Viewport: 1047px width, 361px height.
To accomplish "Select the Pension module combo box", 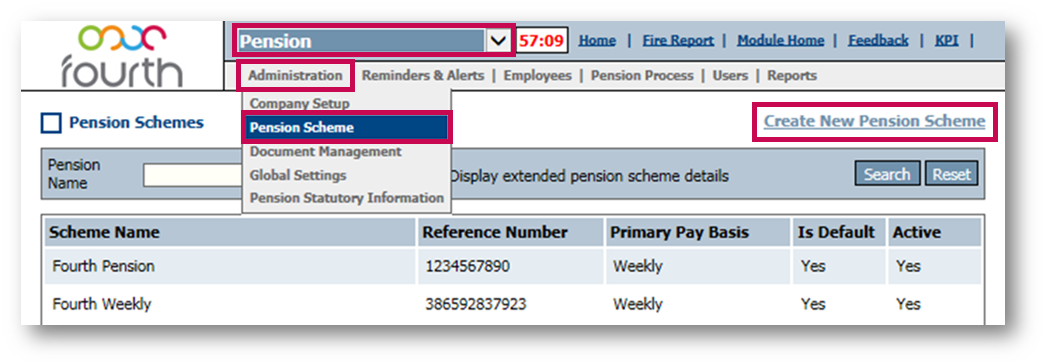I will point(373,41).
